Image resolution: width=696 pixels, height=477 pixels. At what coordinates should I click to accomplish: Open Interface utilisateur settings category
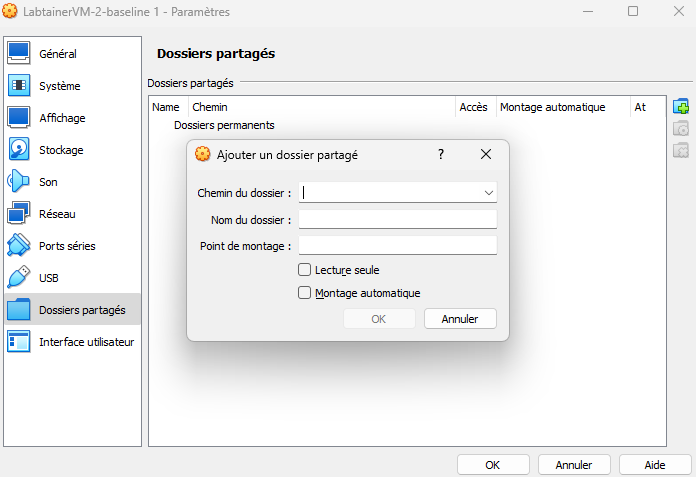[x=86, y=342]
